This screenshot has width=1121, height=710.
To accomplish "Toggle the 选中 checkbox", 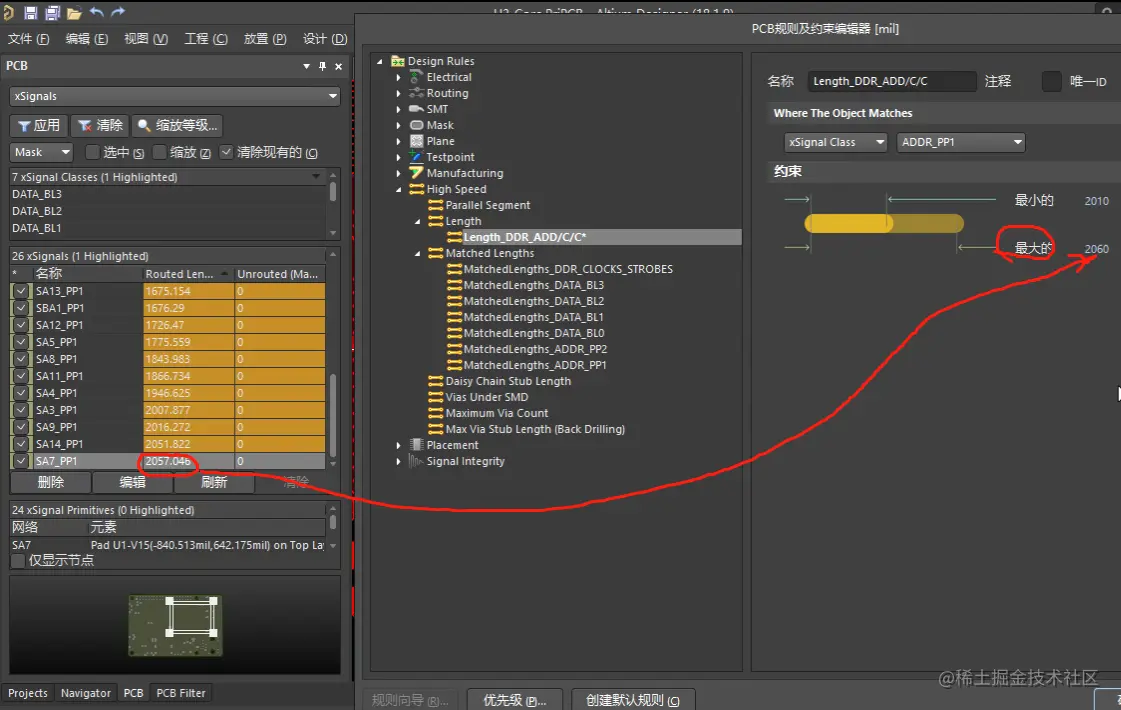I will 92,152.
